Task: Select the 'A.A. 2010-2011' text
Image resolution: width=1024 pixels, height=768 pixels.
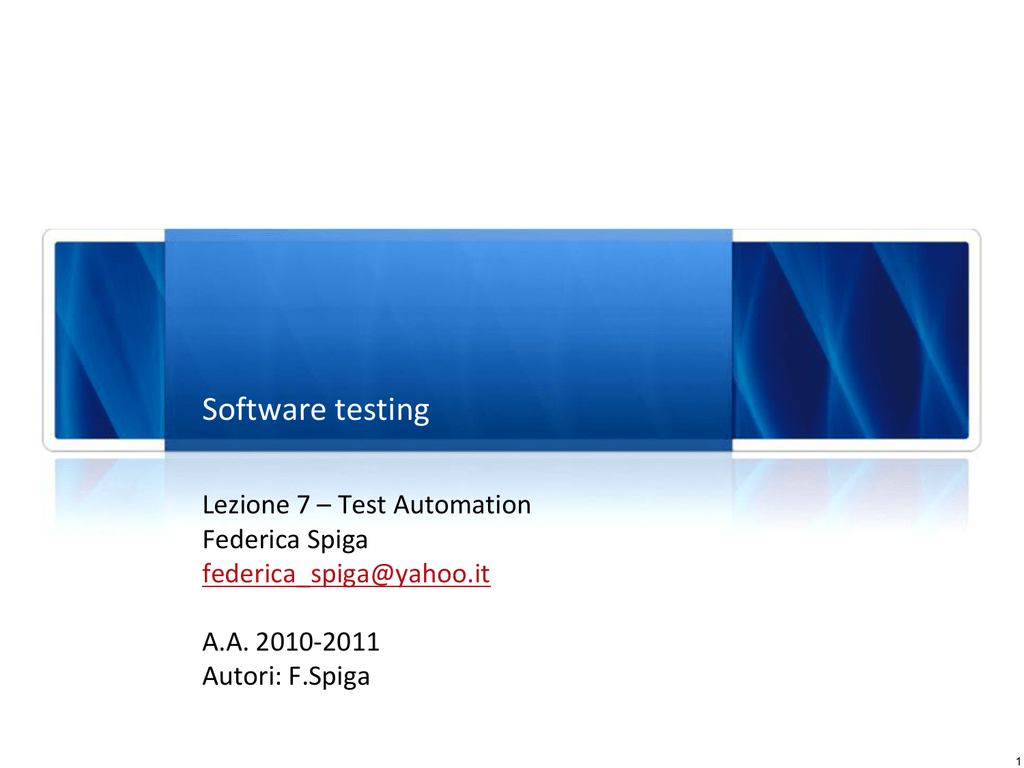Action: (x=291, y=642)
